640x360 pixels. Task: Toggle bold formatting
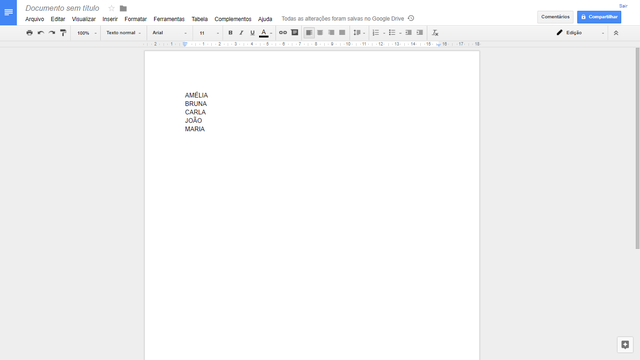(230, 33)
